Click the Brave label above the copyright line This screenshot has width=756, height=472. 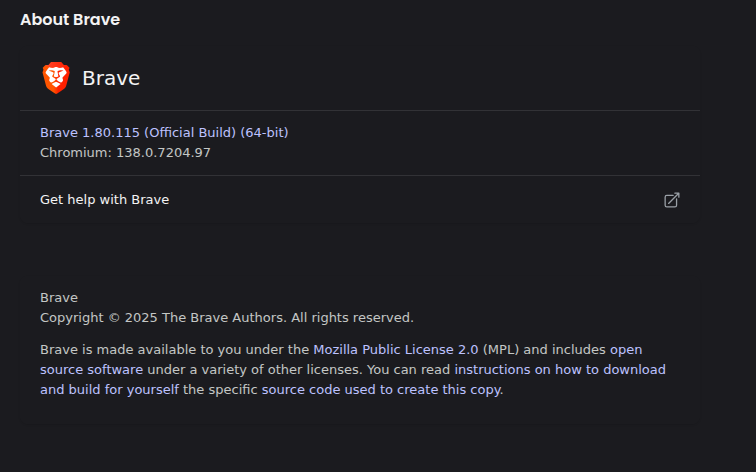click(59, 297)
